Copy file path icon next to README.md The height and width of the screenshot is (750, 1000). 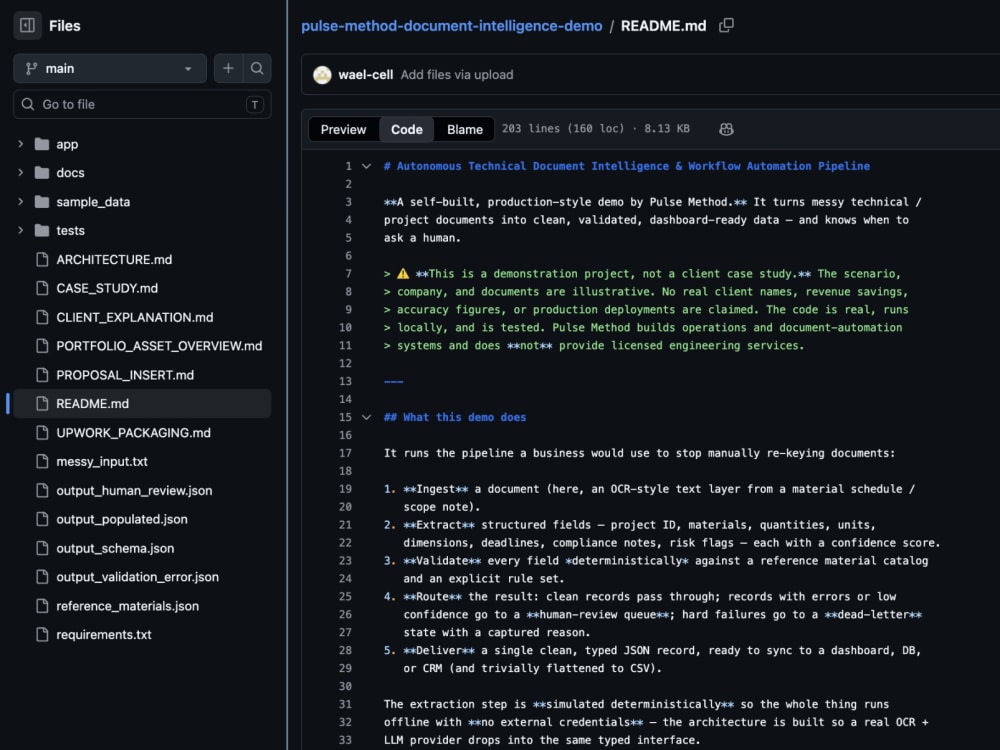coord(726,26)
